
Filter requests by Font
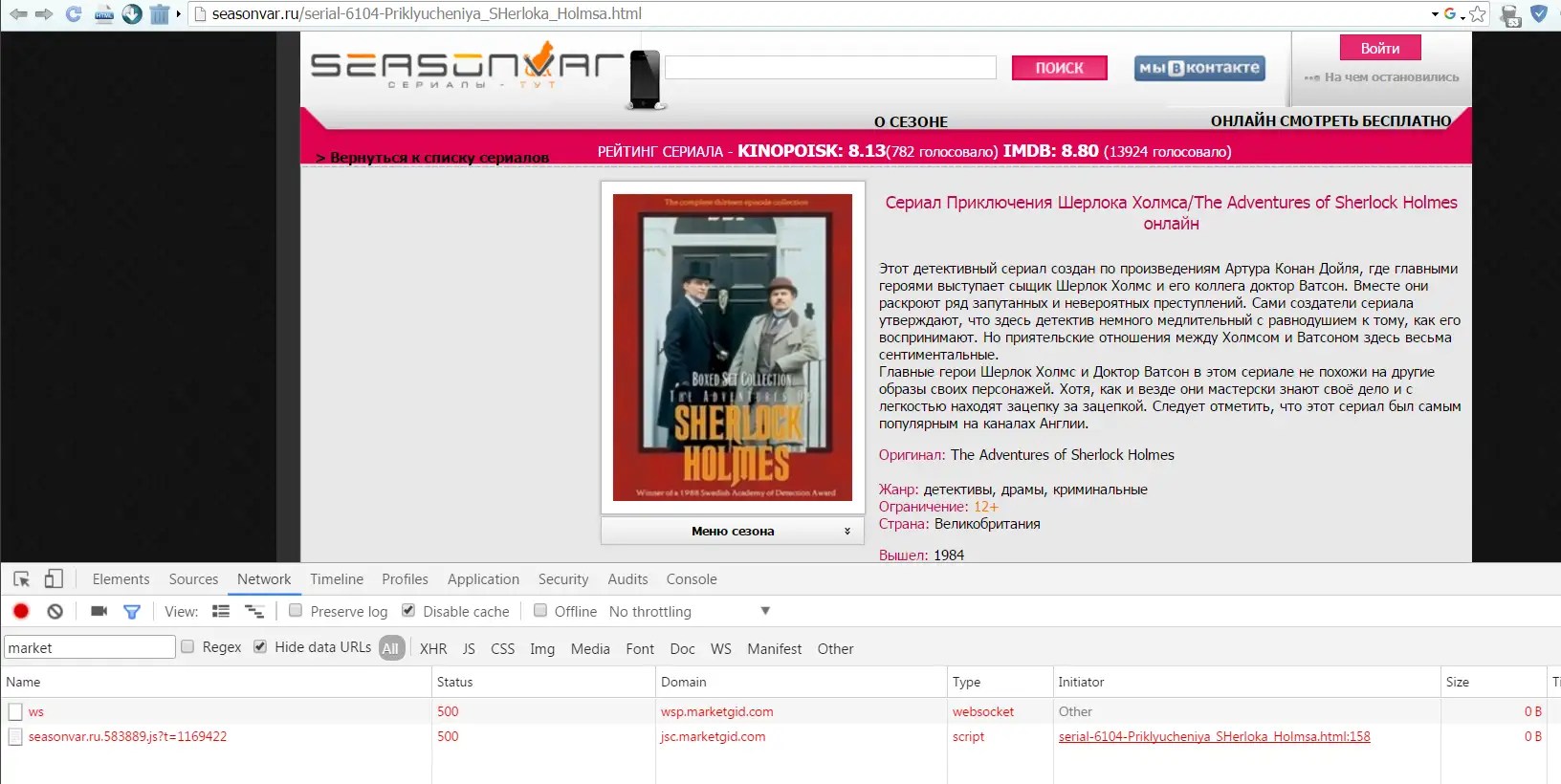(x=640, y=648)
